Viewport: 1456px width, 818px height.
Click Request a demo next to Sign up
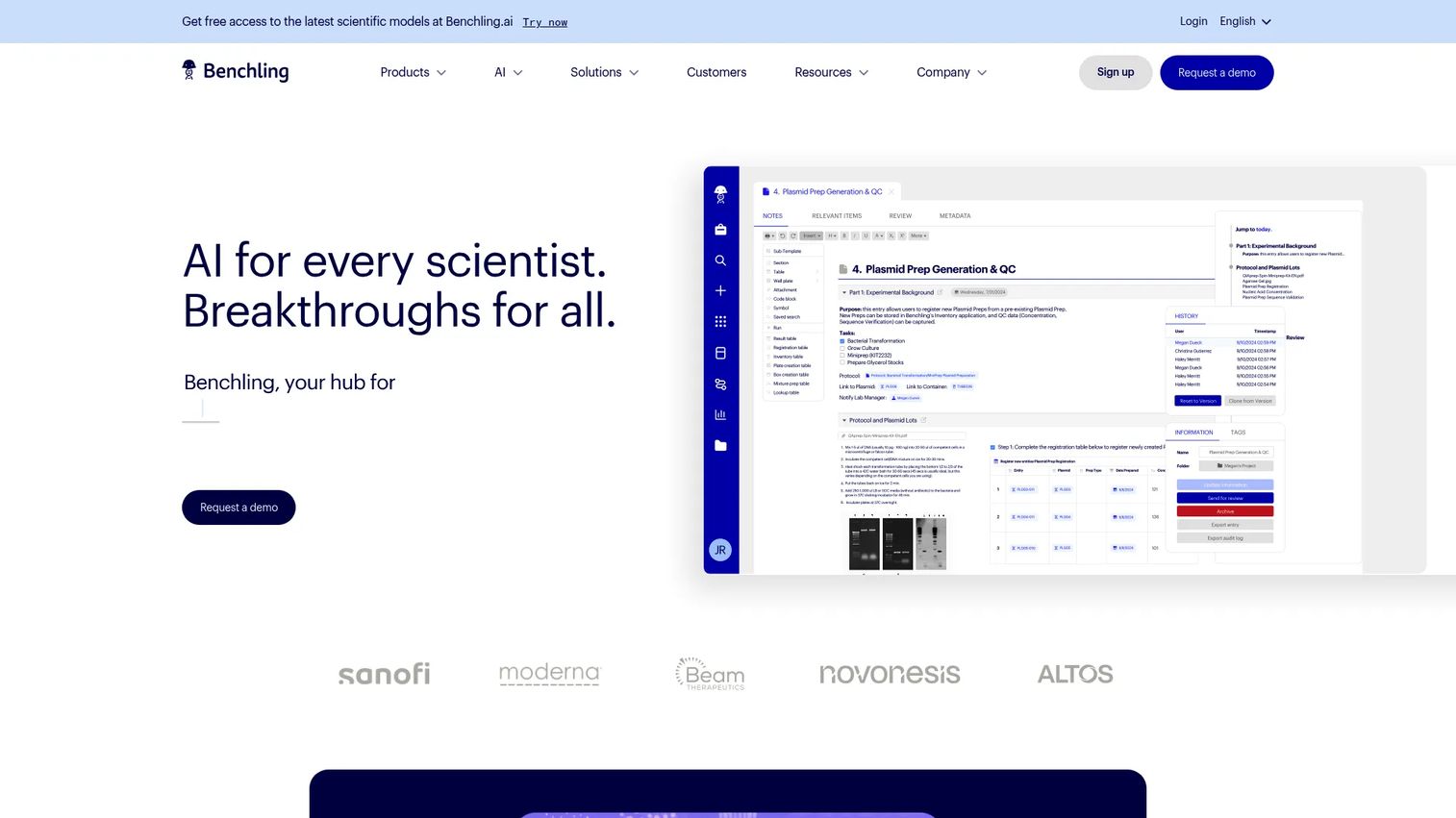(x=1217, y=72)
